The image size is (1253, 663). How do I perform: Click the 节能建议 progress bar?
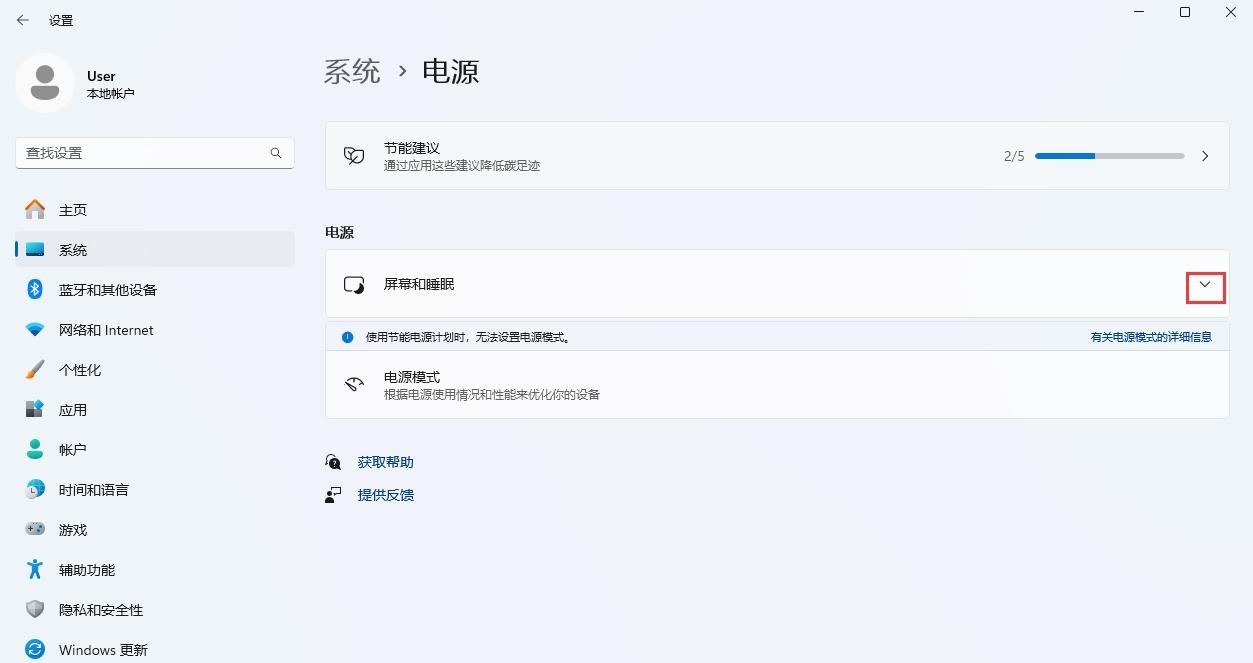click(1110, 156)
